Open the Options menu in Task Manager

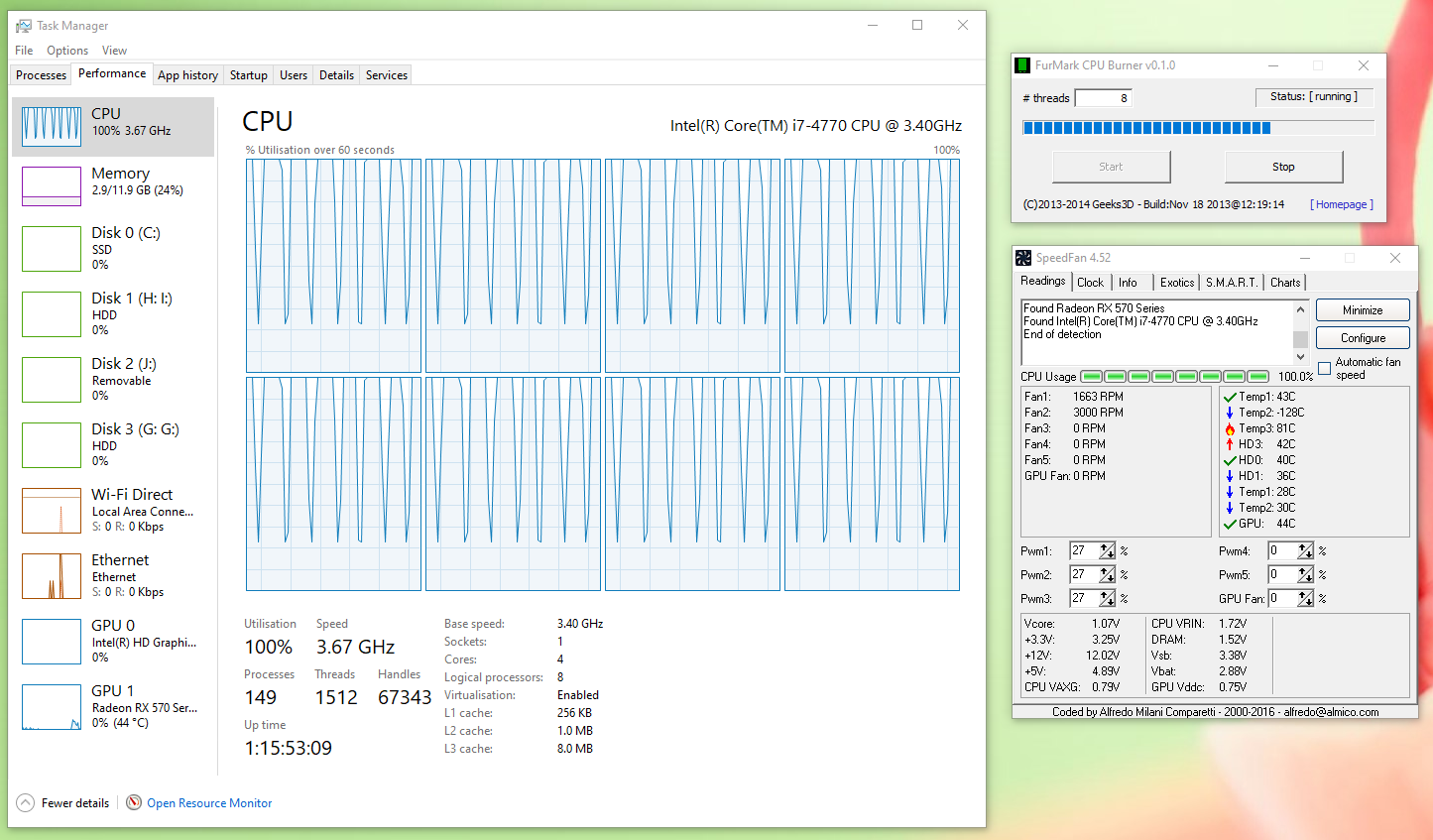(67, 51)
